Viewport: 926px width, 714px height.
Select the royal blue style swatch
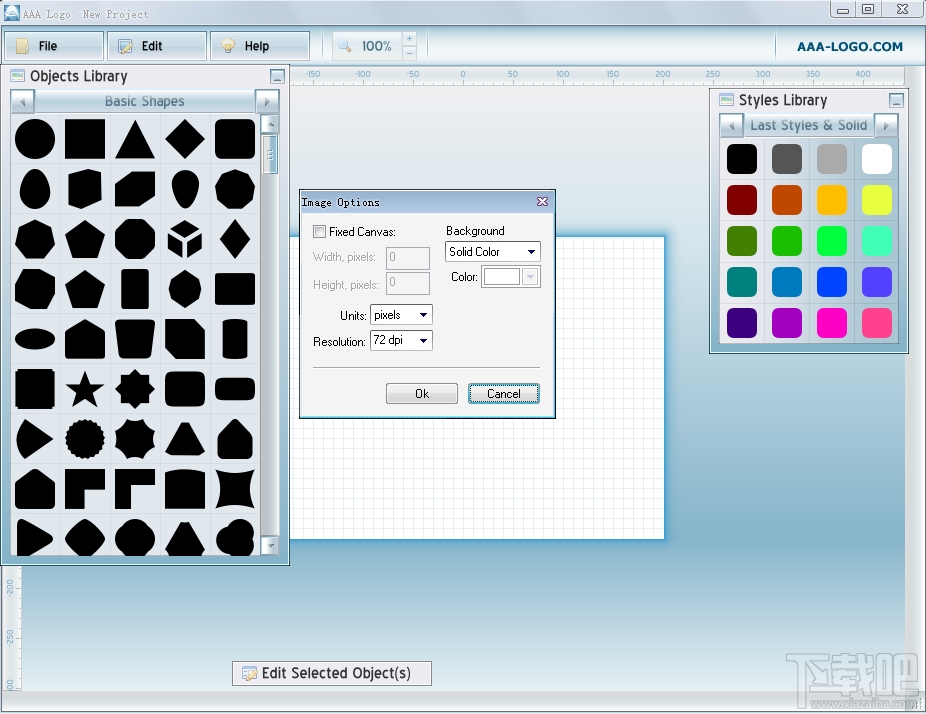point(832,282)
